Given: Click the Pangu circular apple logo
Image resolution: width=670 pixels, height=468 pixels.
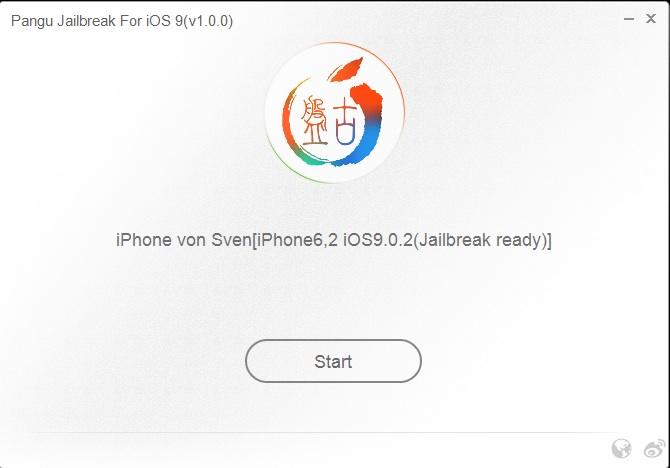Looking at the screenshot, I should (x=335, y=112).
